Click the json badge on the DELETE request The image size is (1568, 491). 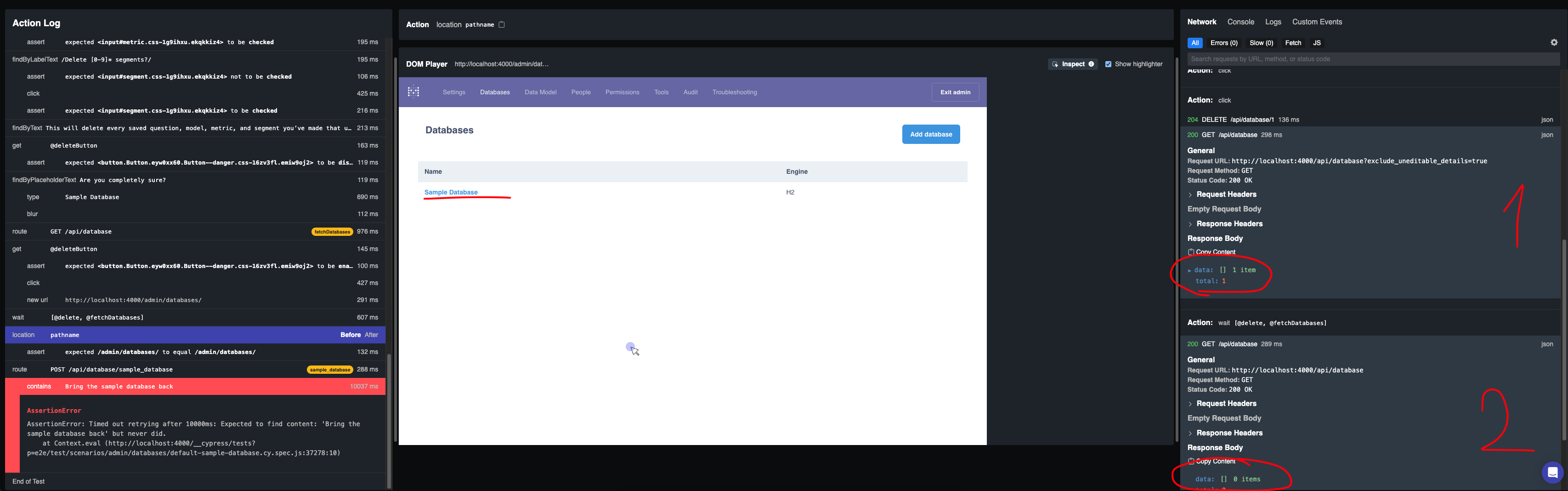(x=1547, y=120)
